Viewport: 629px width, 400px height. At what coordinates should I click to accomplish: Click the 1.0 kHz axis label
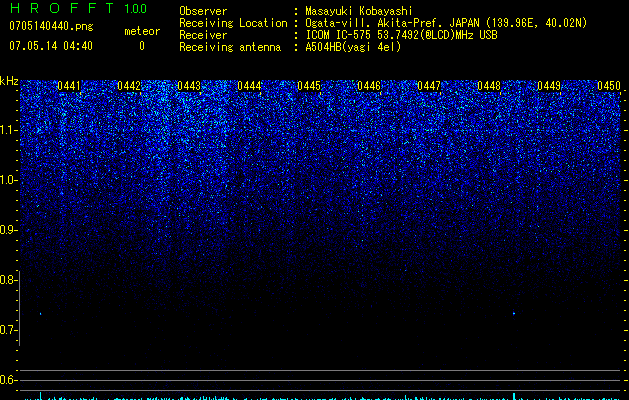pyautogui.click(x=8, y=180)
